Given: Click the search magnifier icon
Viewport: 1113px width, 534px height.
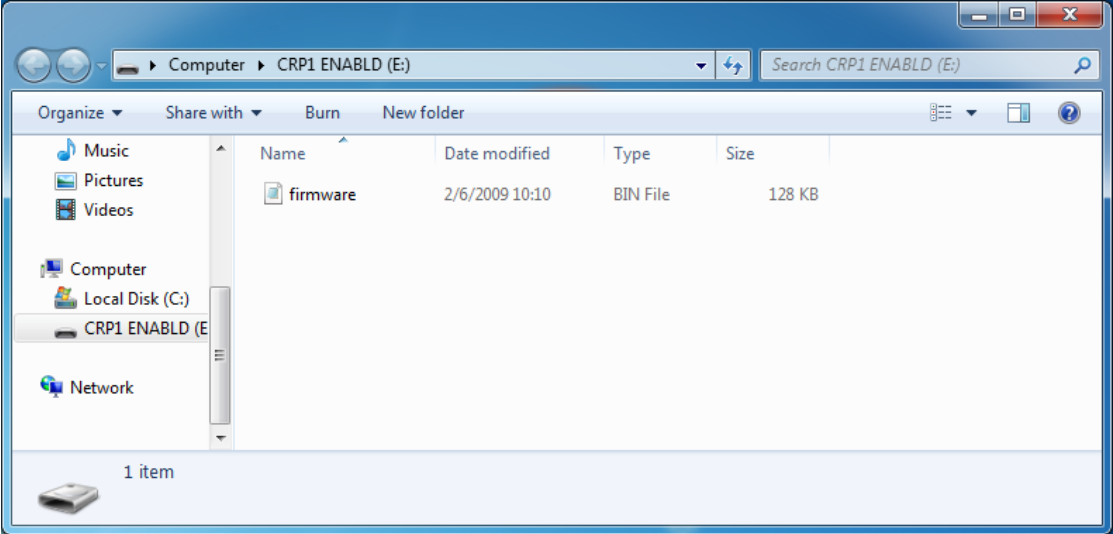Looking at the screenshot, I should (1082, 65).
